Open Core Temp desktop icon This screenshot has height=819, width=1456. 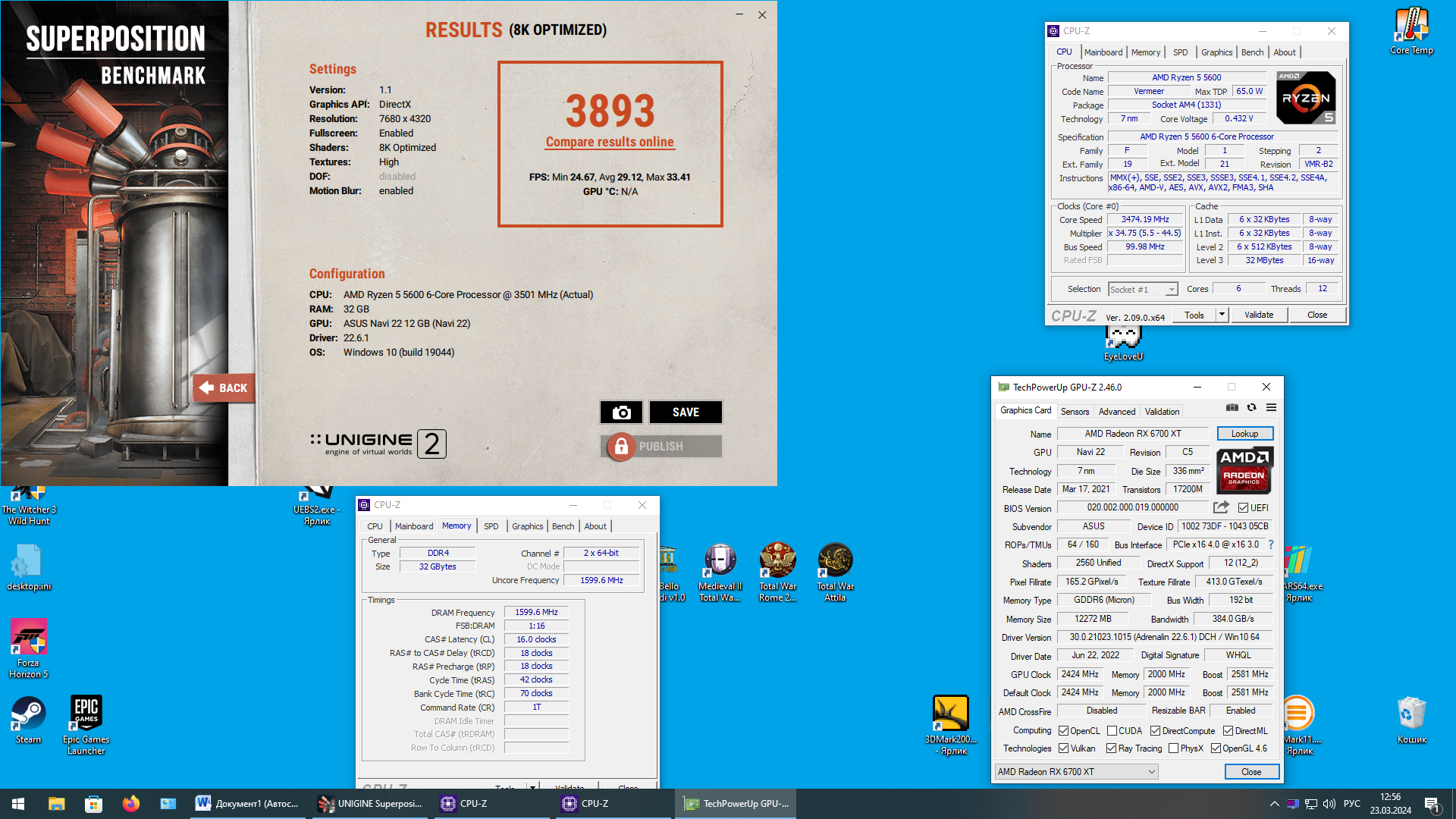[1411, 32]
